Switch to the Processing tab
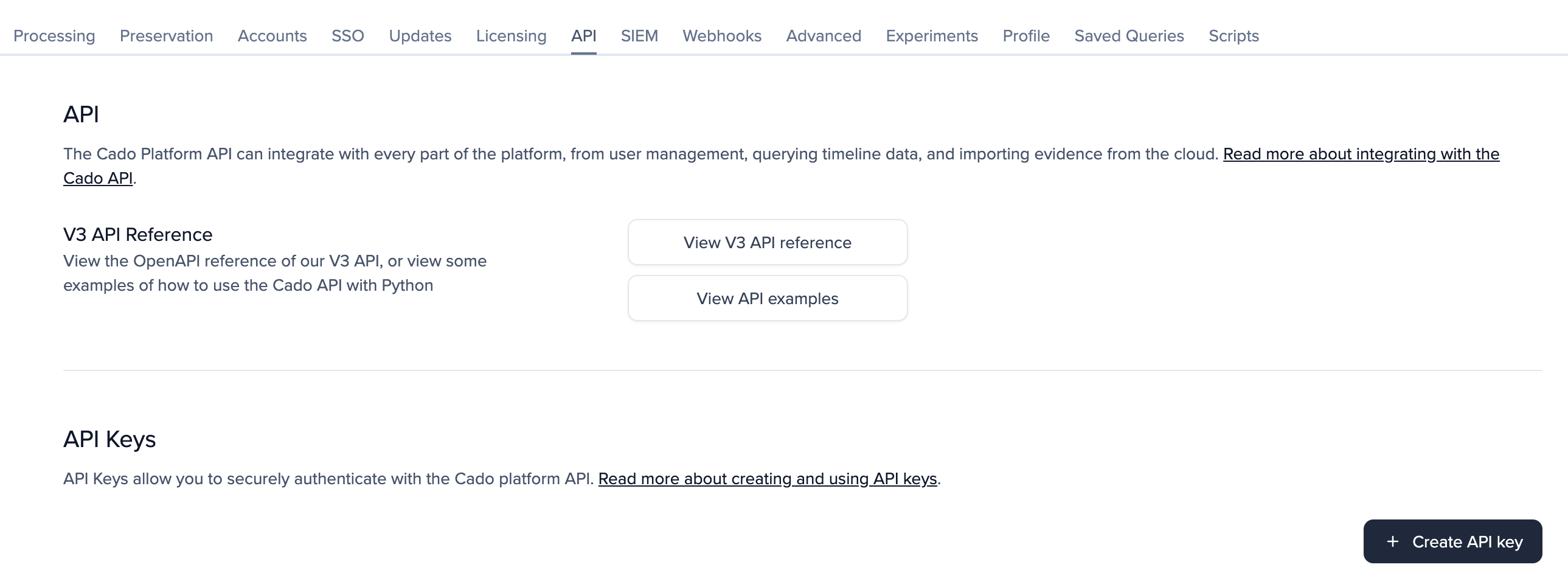The image size is (1568, 573). 54,36
